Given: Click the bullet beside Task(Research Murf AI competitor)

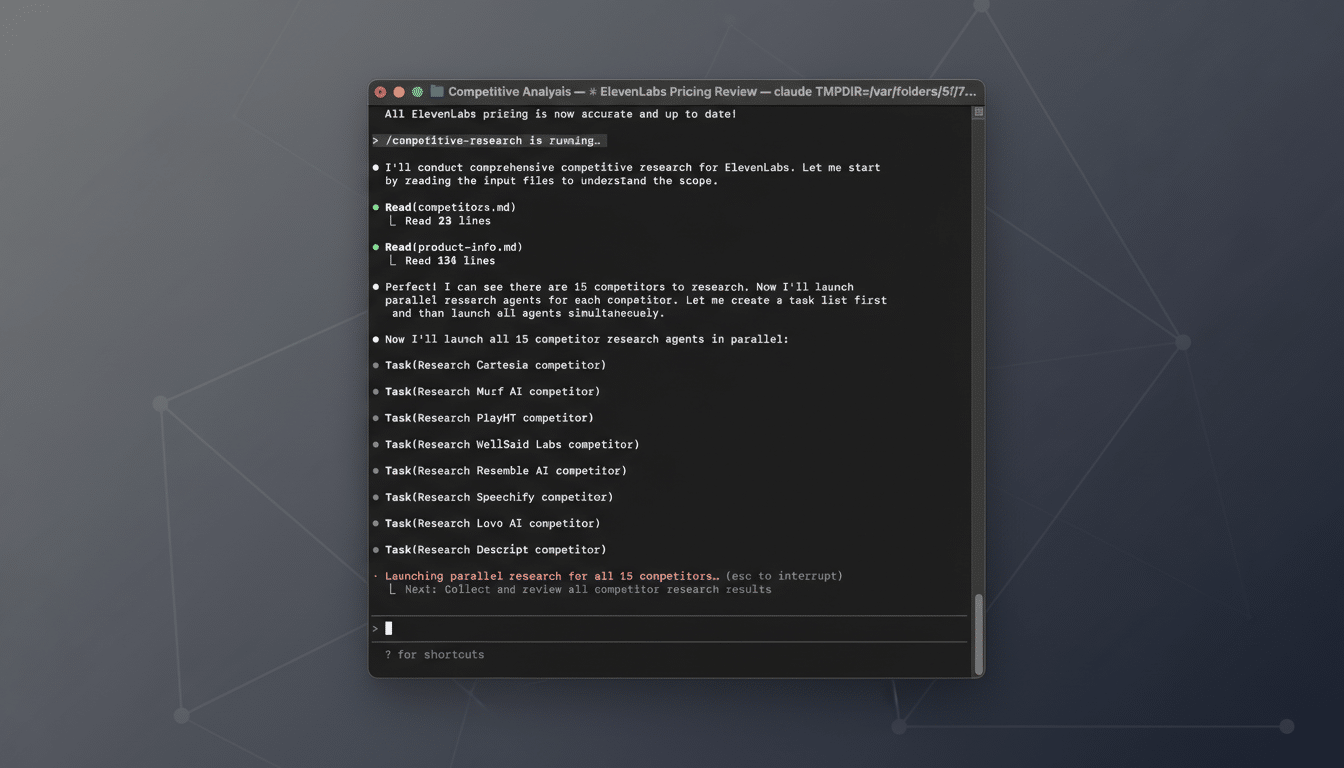Looking at the screenshot, I should (x=377, y=391).
